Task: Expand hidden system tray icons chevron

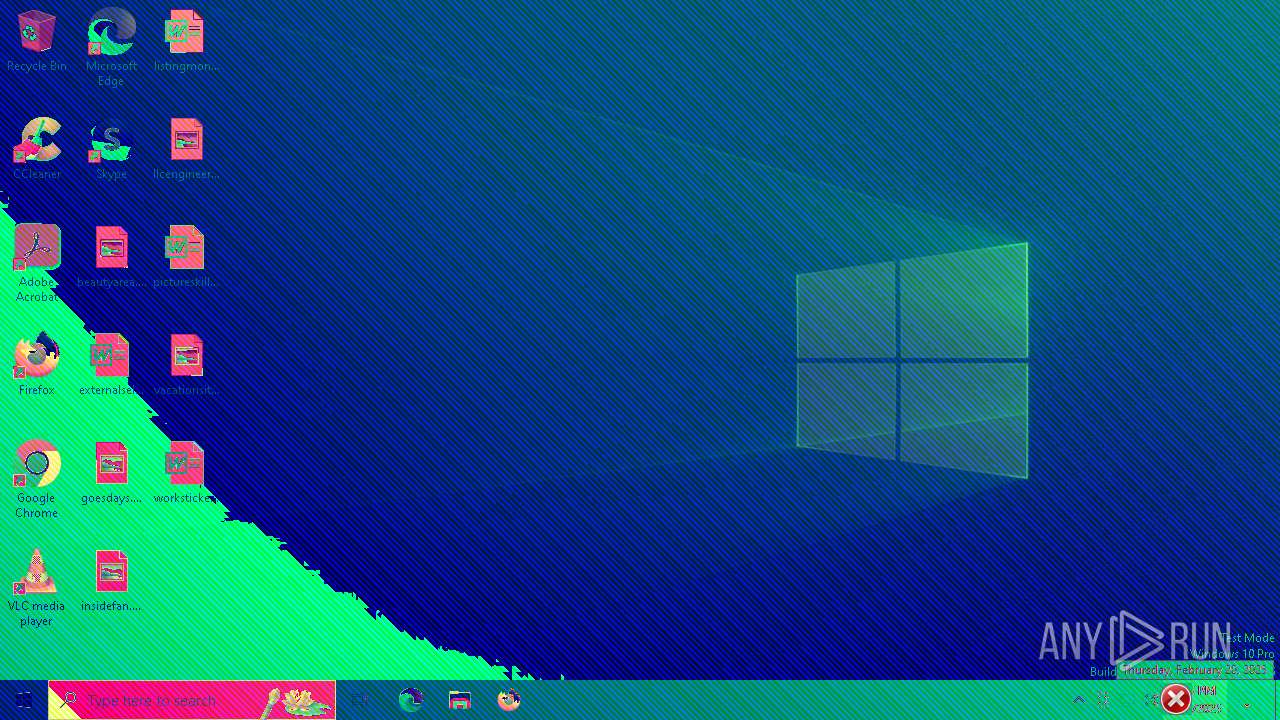Action: pyautogui.click(x=1079, y=700)
